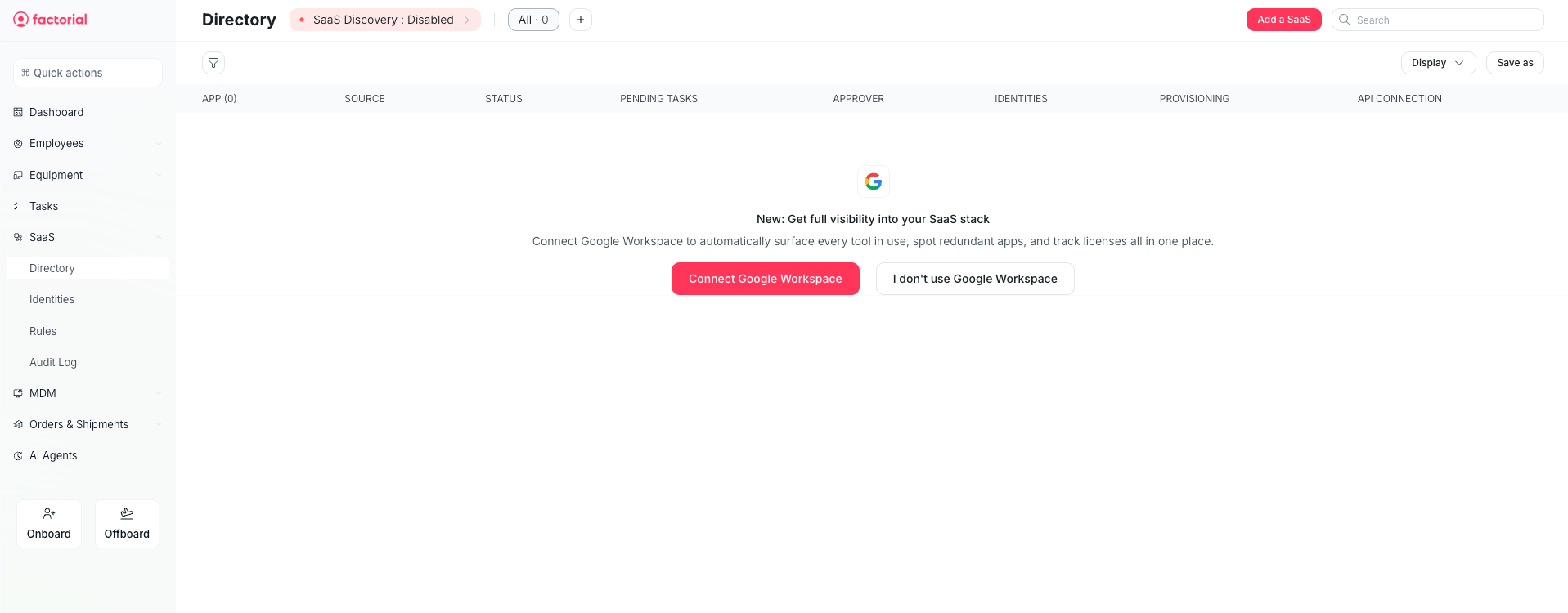Image resolution: width=1568 pixels, height=613 pixels.
Task: Select the All · 0 view tab
Action: click(x=533, y=20)
